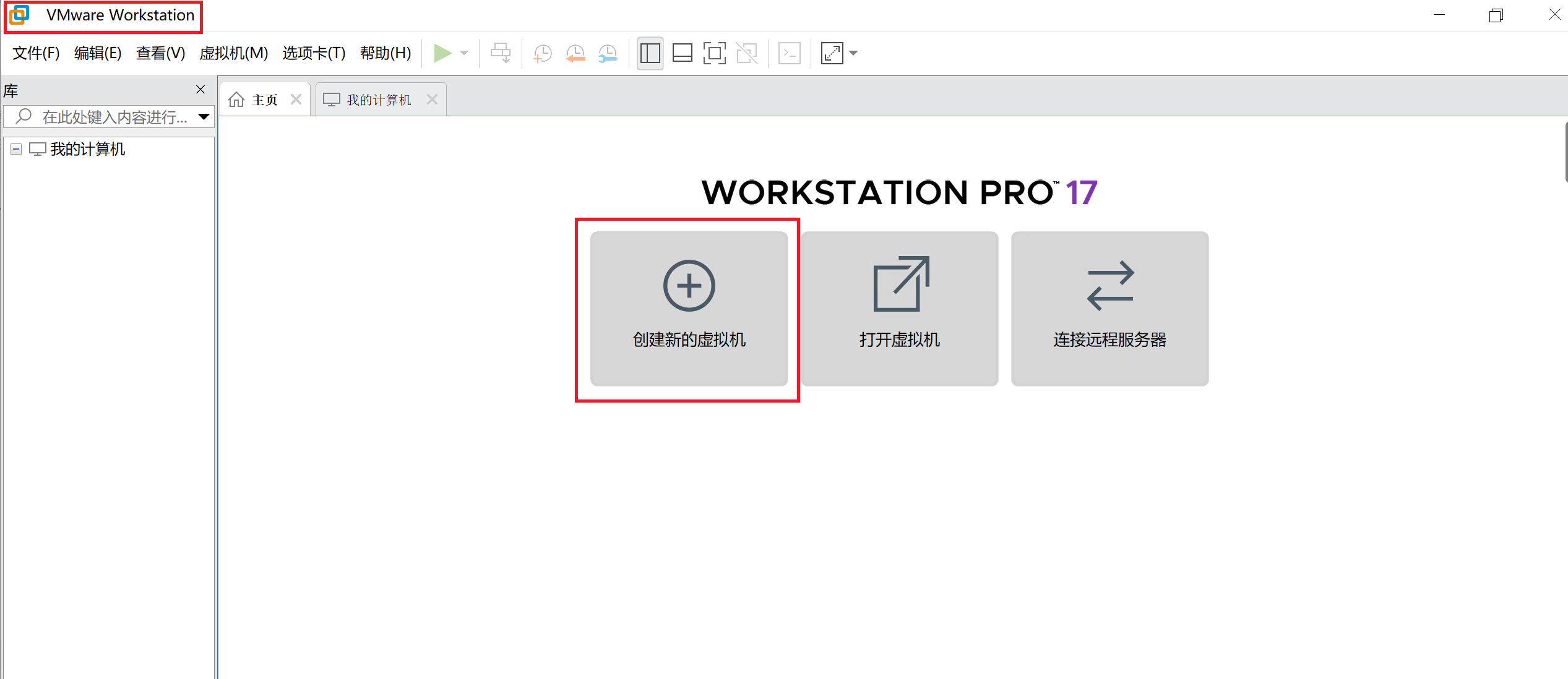Viewport: 1568px width, 679px height.
Task: Click the 创建新的虚拟机 tile
Action: click(x=689, y=309)
